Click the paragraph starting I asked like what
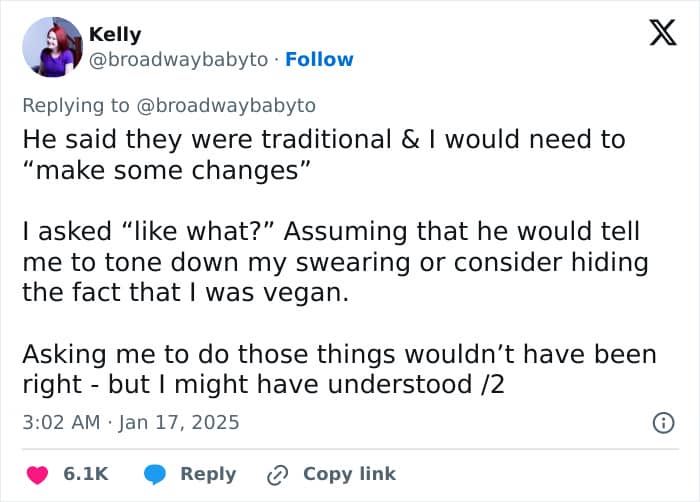This screenshot has width=700, height=502. 335,262
